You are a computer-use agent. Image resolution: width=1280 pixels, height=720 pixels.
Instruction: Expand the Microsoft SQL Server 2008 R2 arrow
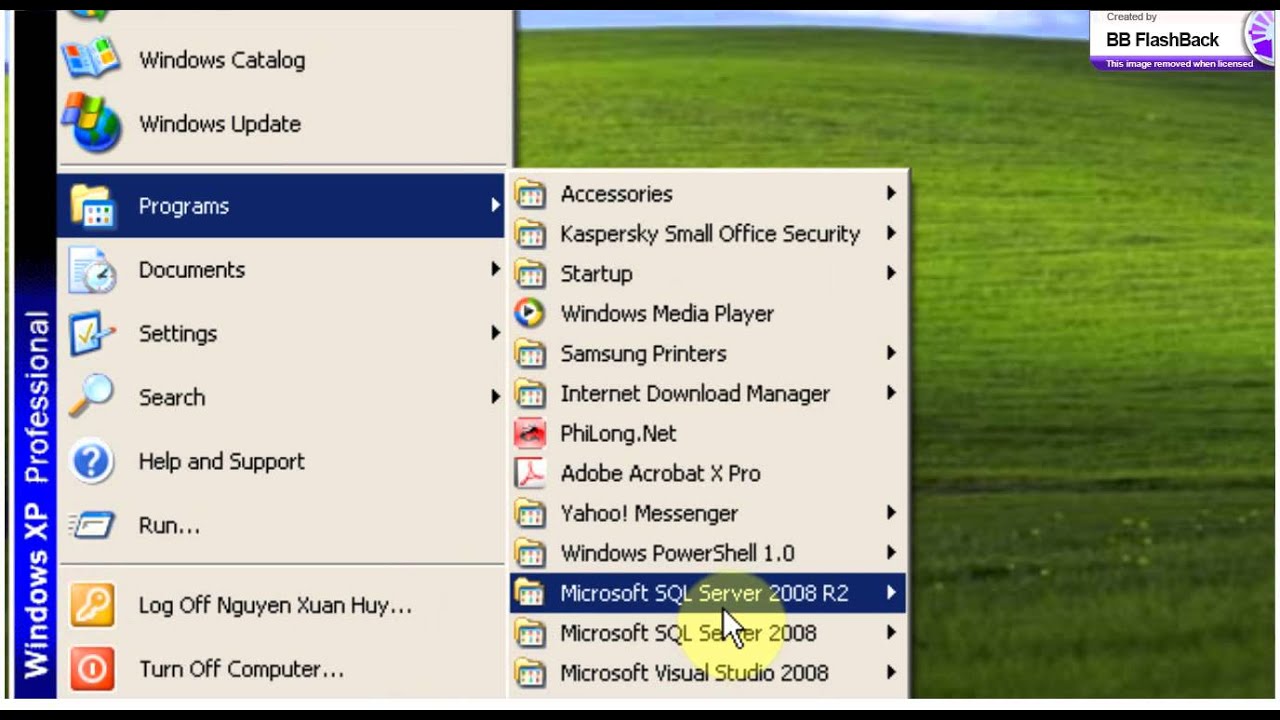click(x=891, y=593)
